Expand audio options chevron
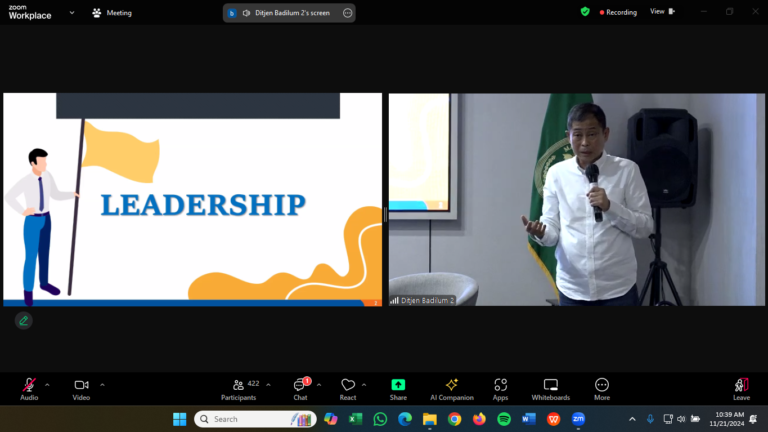This screenshot has width=768, height=432. pos(47,384)
